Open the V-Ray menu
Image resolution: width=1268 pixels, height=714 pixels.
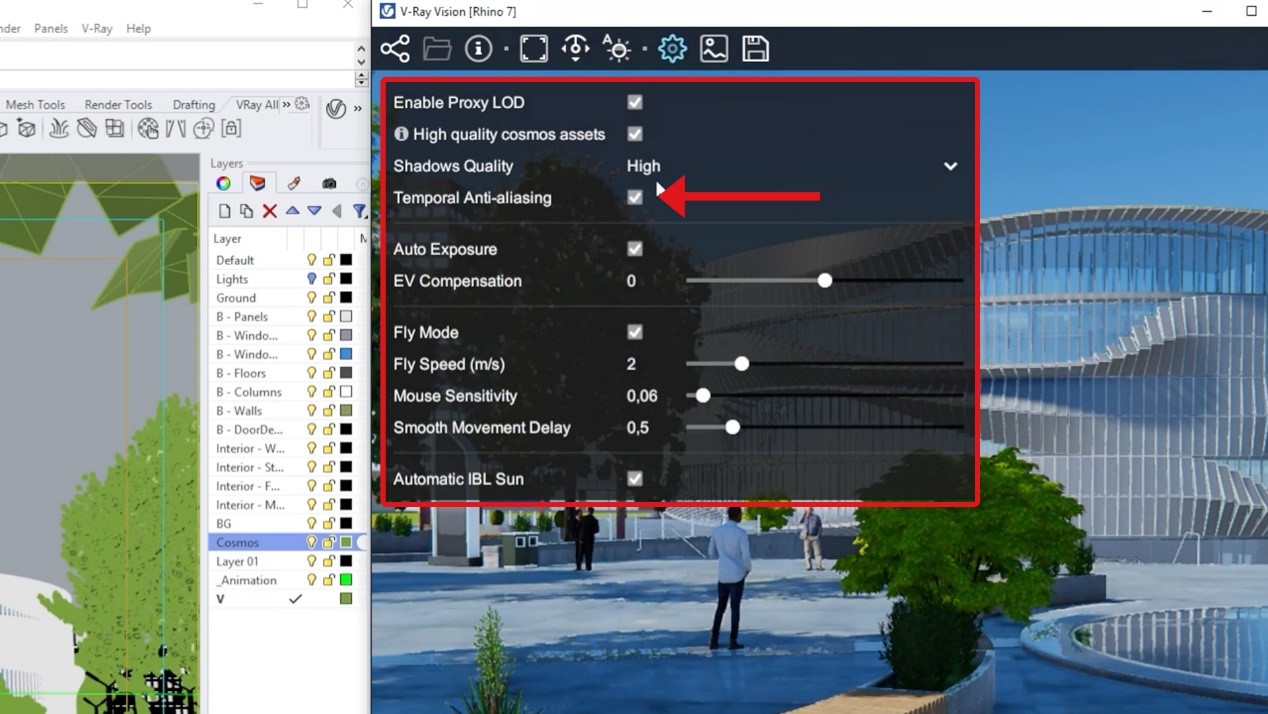[x=97, y=28]
